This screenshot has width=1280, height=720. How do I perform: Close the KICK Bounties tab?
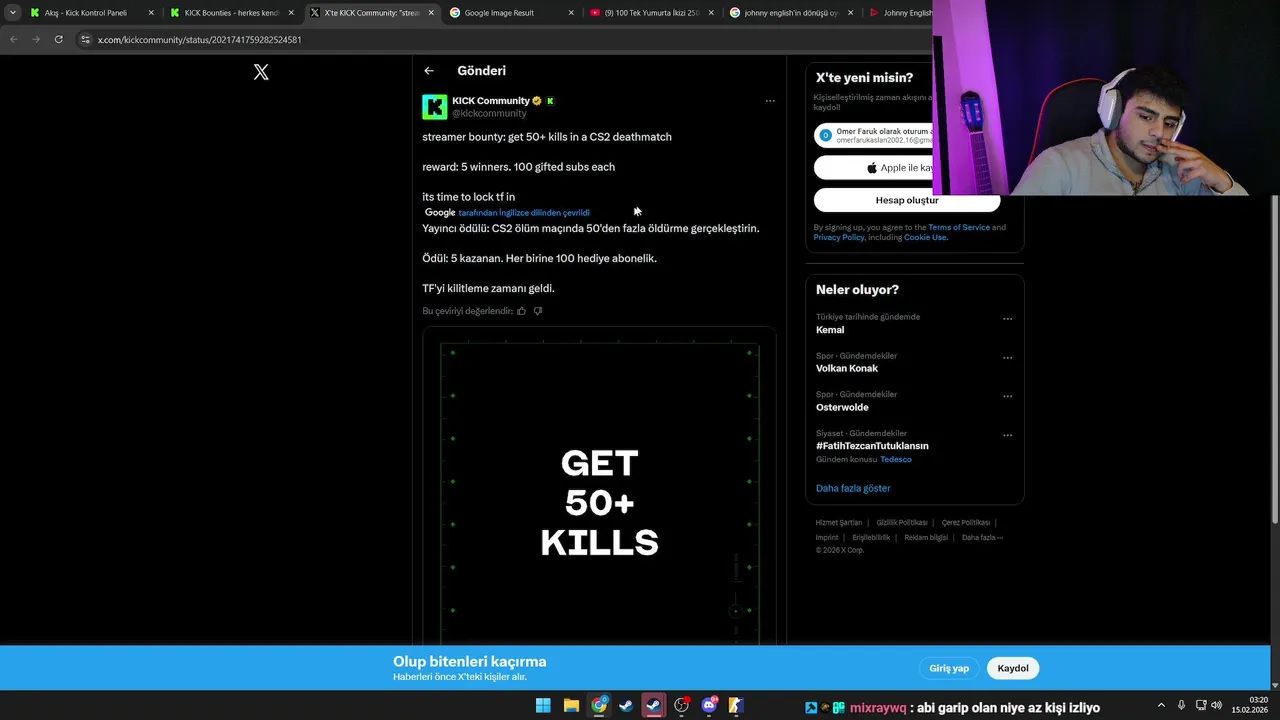click(291, 13)
